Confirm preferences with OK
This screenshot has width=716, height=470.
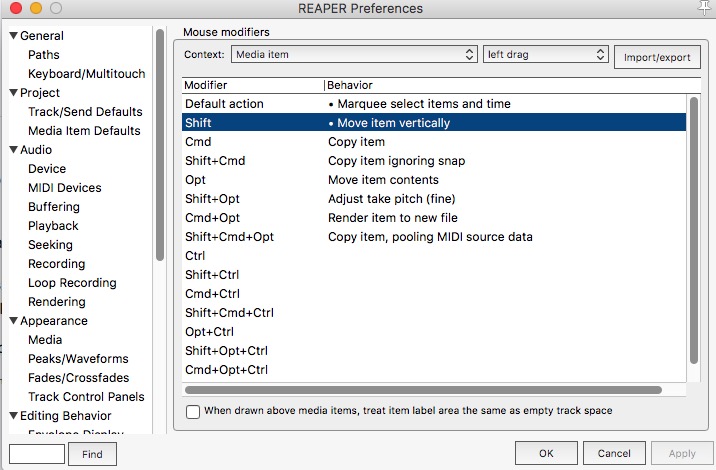coord(546,454)
